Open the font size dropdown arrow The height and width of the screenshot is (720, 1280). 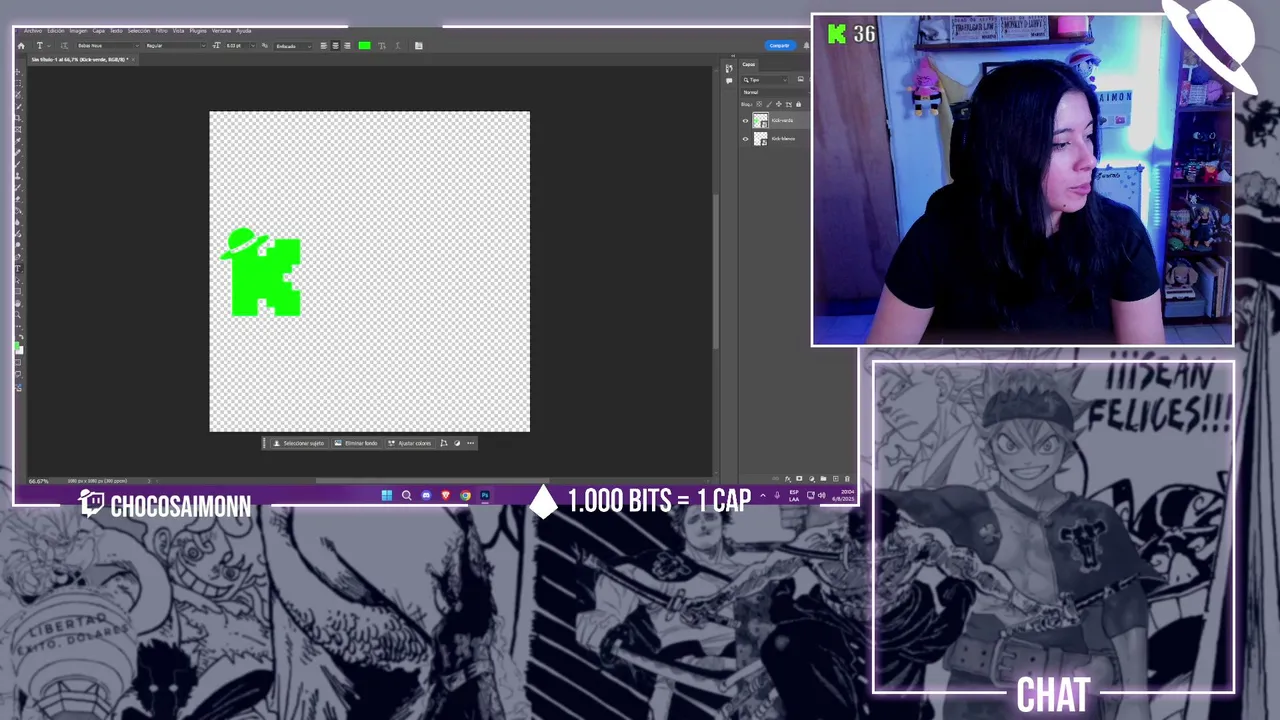pyautogui.click(x=253, y=45)
